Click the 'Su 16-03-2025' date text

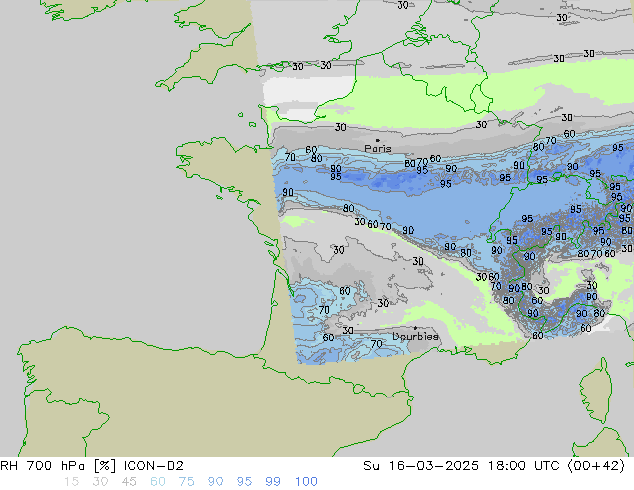coord(421,466)
